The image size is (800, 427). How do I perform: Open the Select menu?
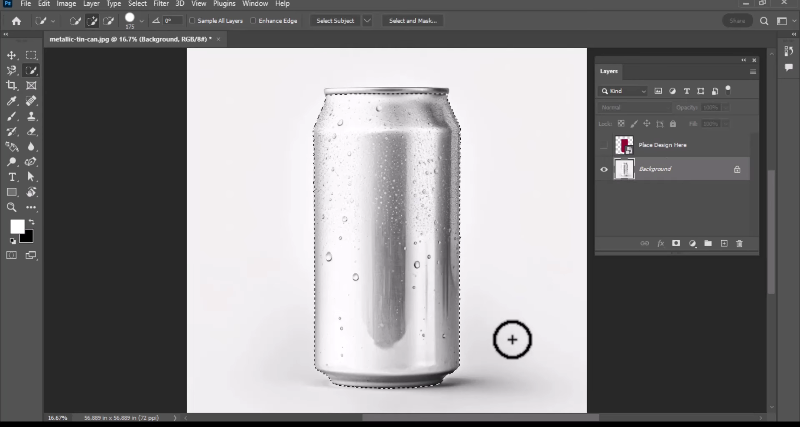[x=137, y=4]
